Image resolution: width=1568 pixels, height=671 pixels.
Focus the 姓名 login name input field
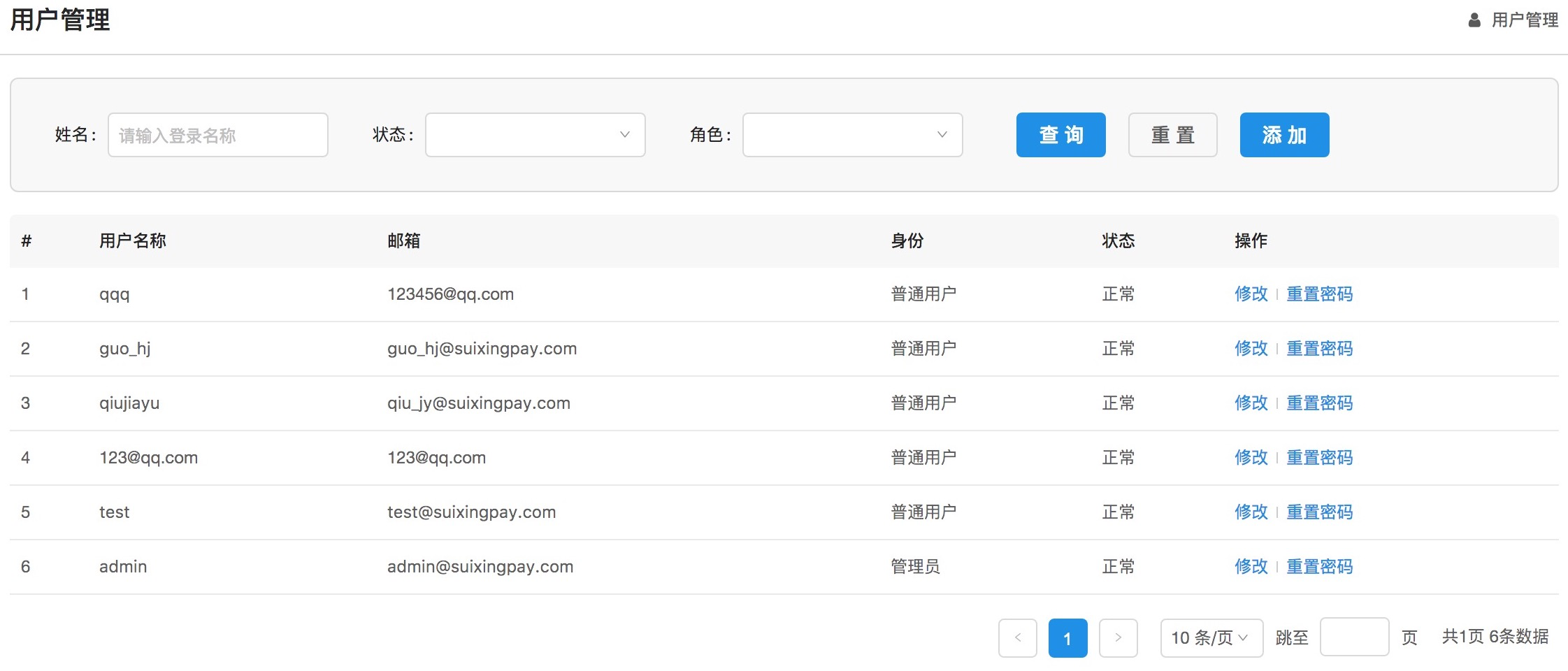(x=218, y=135)
